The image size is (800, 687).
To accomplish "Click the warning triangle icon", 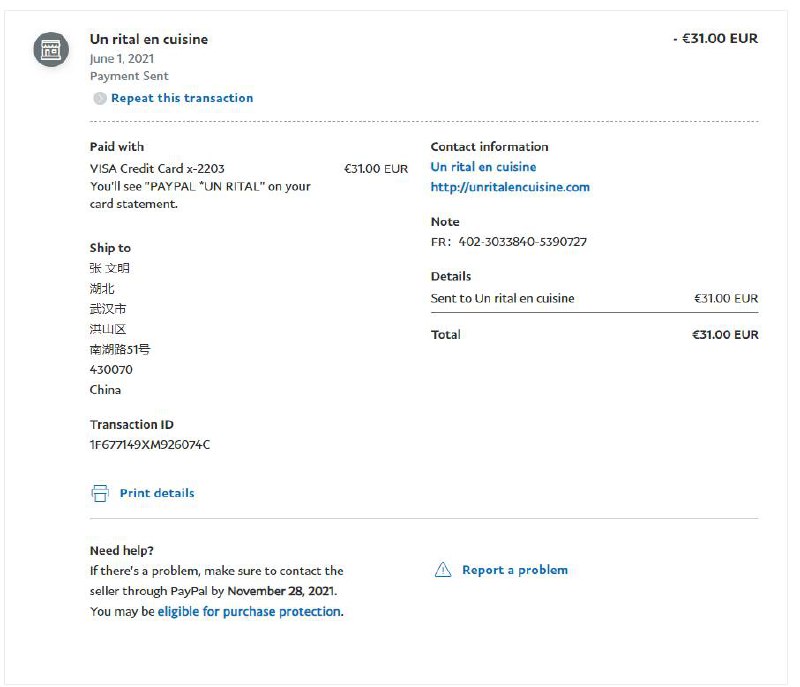I will pos(443,570).
